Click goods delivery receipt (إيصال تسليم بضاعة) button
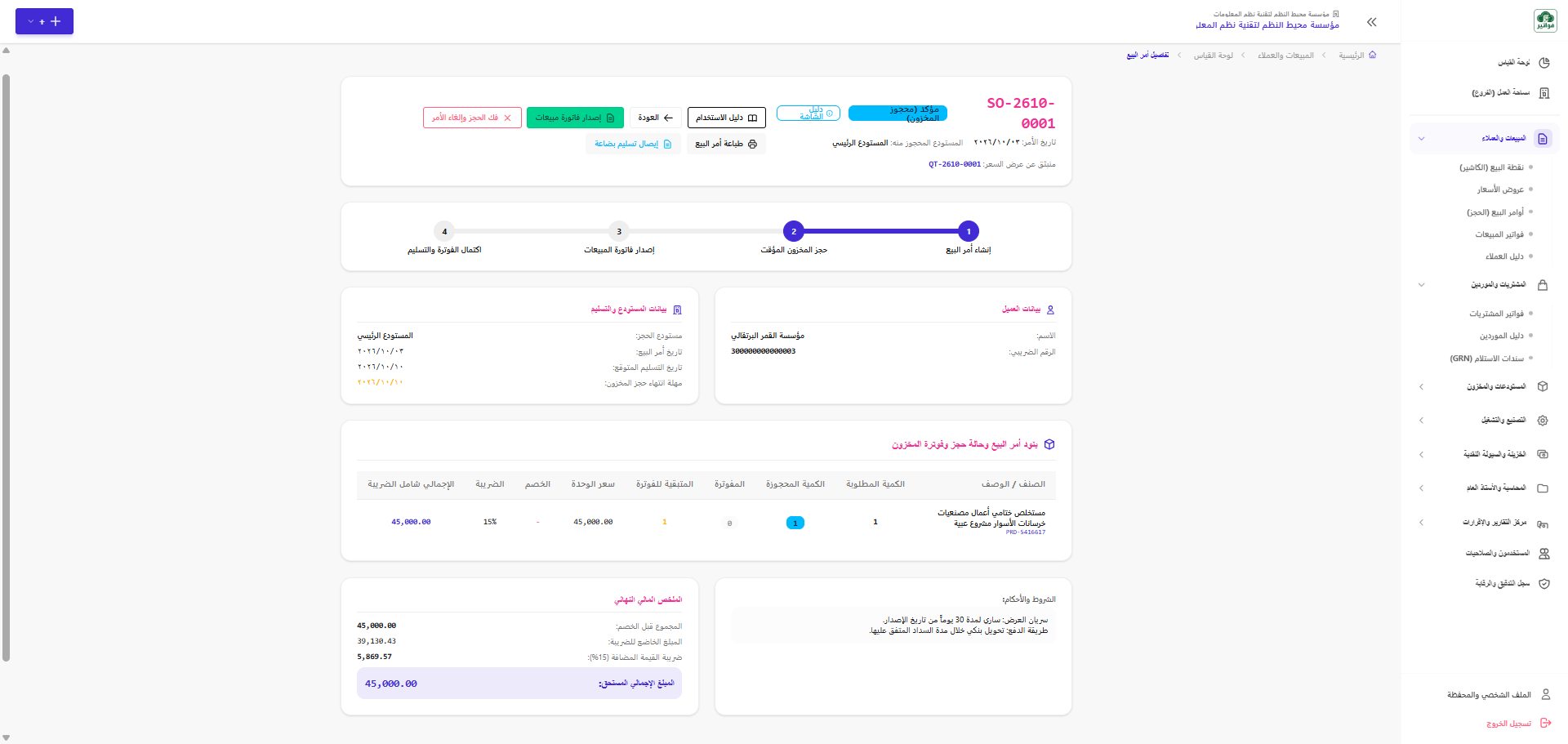 pyautogui.click(x=633, y=144)
